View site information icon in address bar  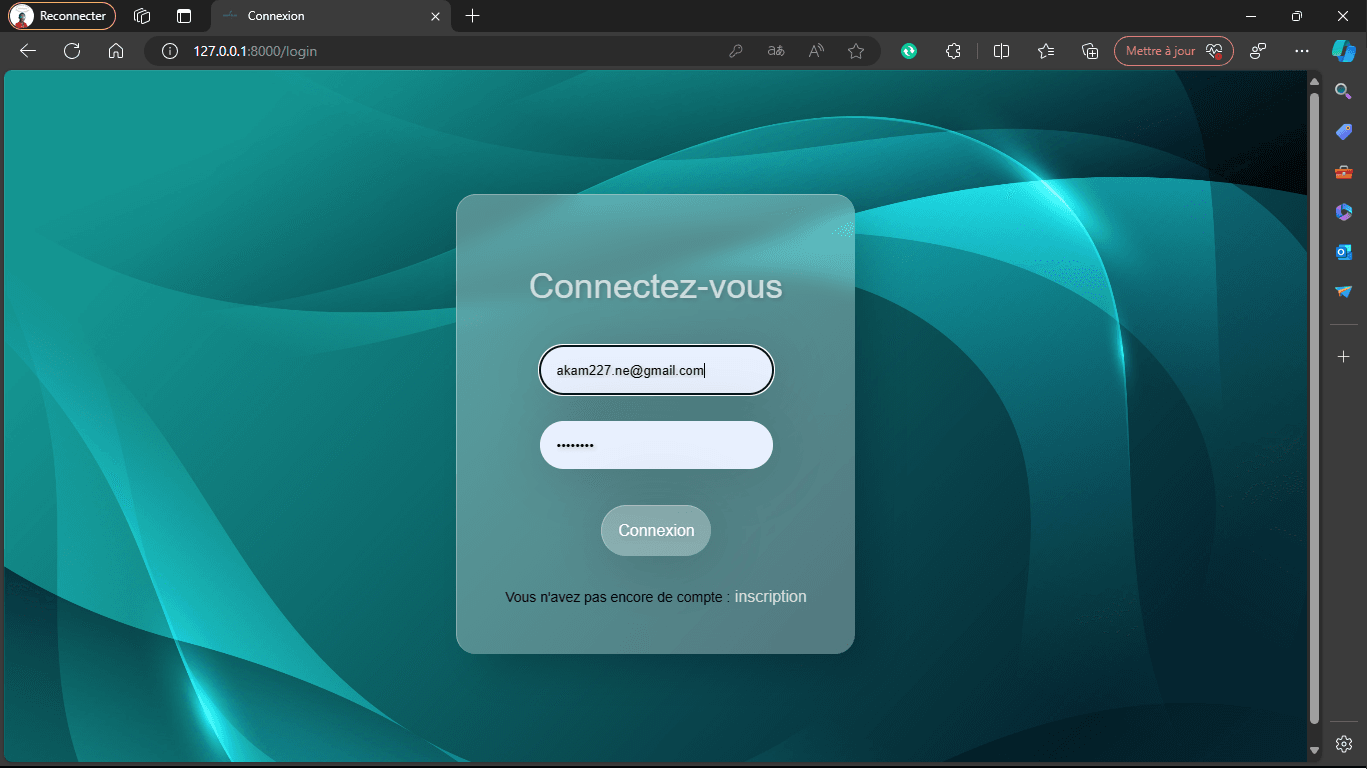pos(170,51)
